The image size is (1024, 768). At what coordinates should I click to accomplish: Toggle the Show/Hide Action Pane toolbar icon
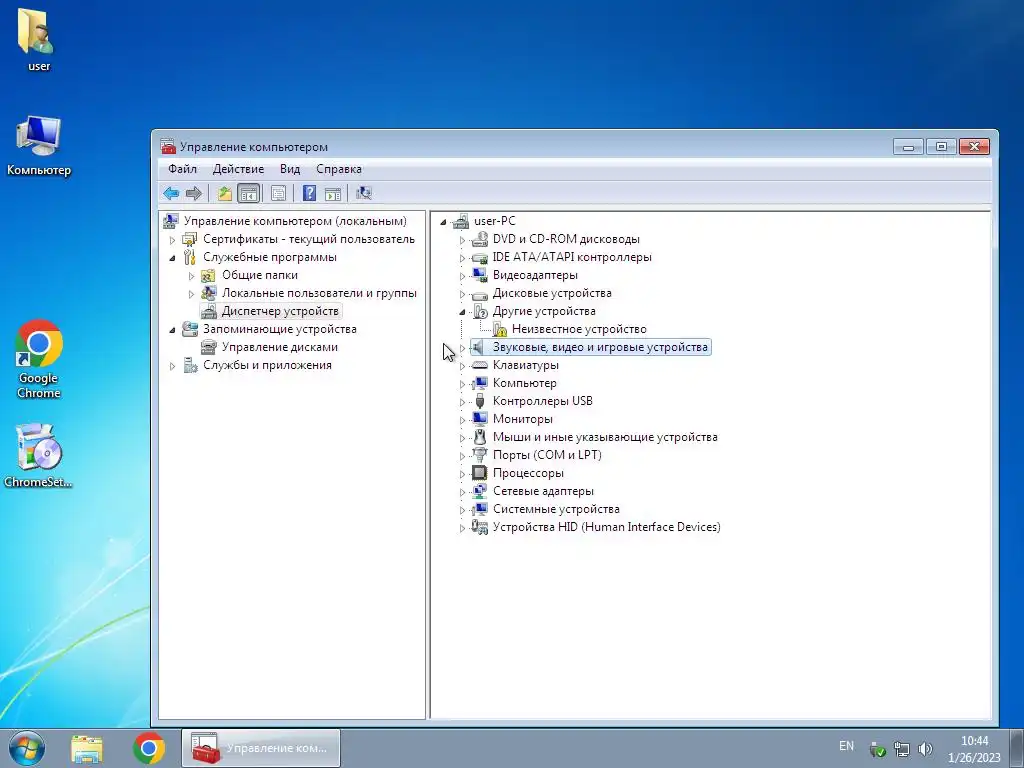tap(333, 193)
